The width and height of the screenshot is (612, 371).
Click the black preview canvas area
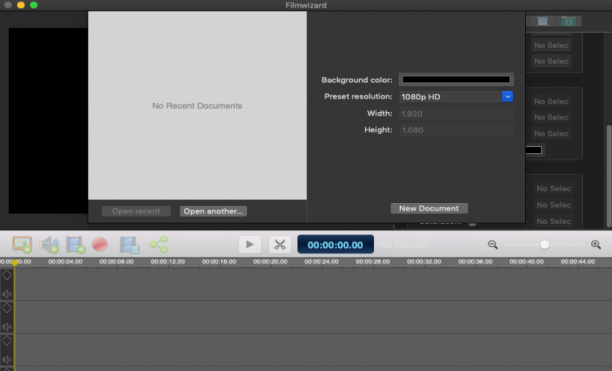coord(48,121)
